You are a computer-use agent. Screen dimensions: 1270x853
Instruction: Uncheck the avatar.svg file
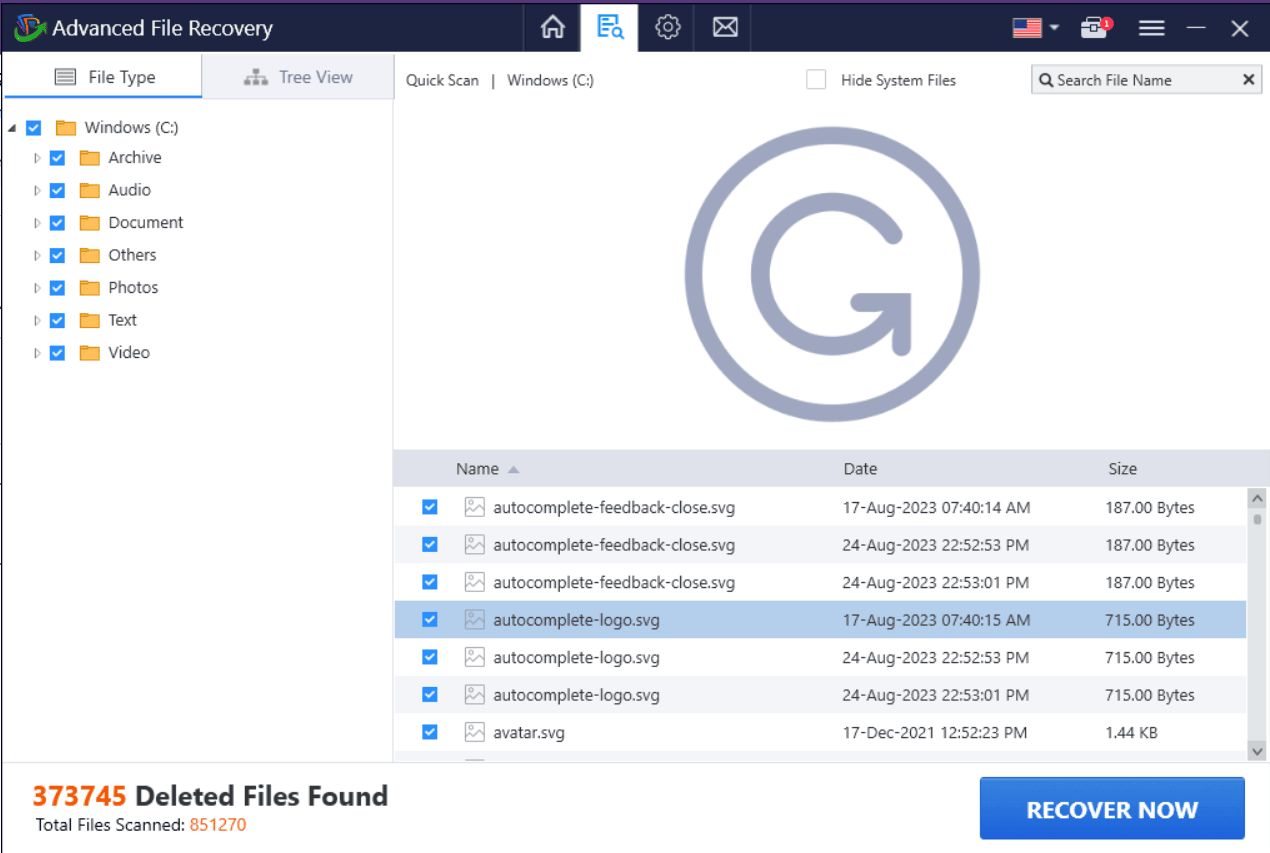(x=429, y=731)
